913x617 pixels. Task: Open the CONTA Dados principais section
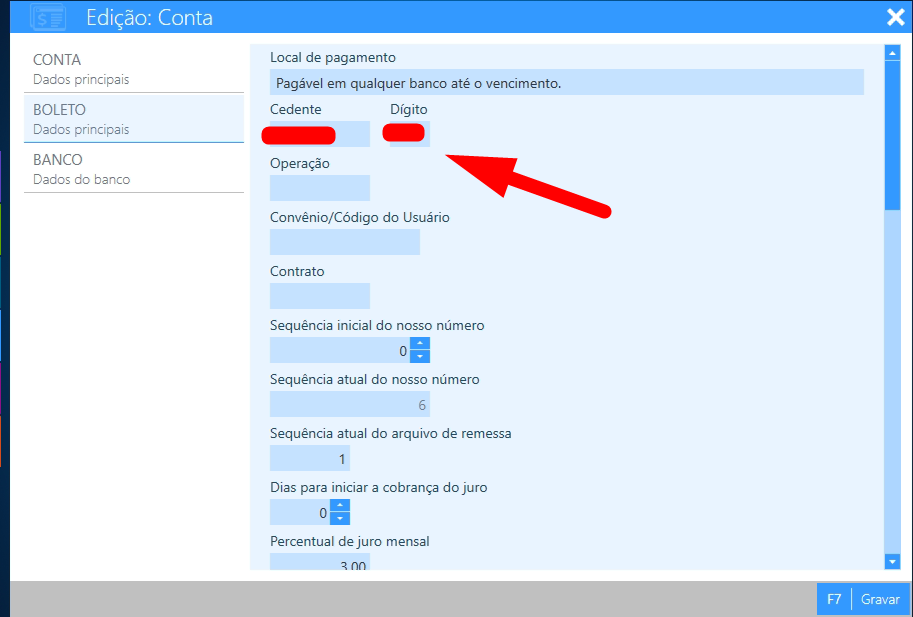[x=133, y=69]
